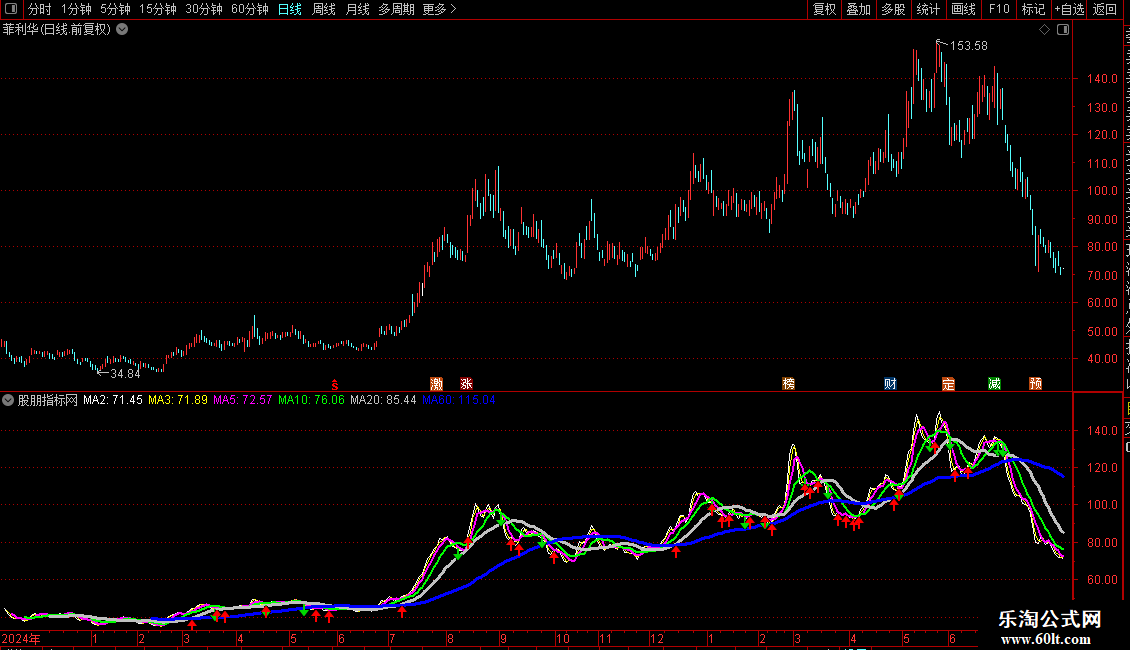The image size is (1130, 650).
Task: Click the diamond icon above the chart
Action: (1044, 30)
